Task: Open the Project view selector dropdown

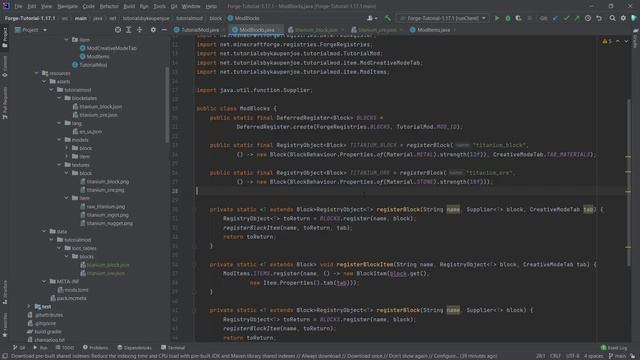Action: [x=31, y=30]
